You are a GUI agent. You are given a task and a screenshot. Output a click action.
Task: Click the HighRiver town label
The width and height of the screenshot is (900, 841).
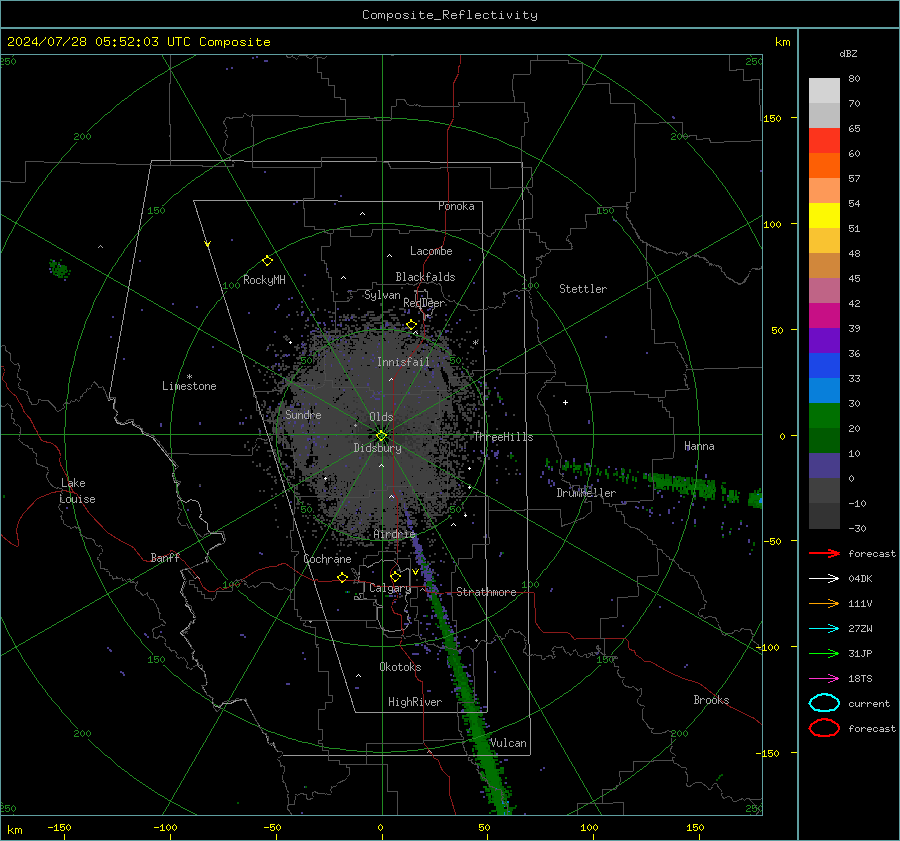[x=415, y=702]
